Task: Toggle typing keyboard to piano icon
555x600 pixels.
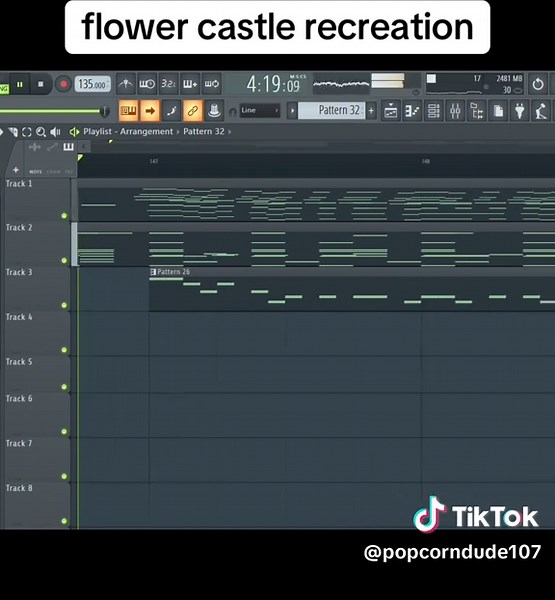Action: tap(129, 111)
